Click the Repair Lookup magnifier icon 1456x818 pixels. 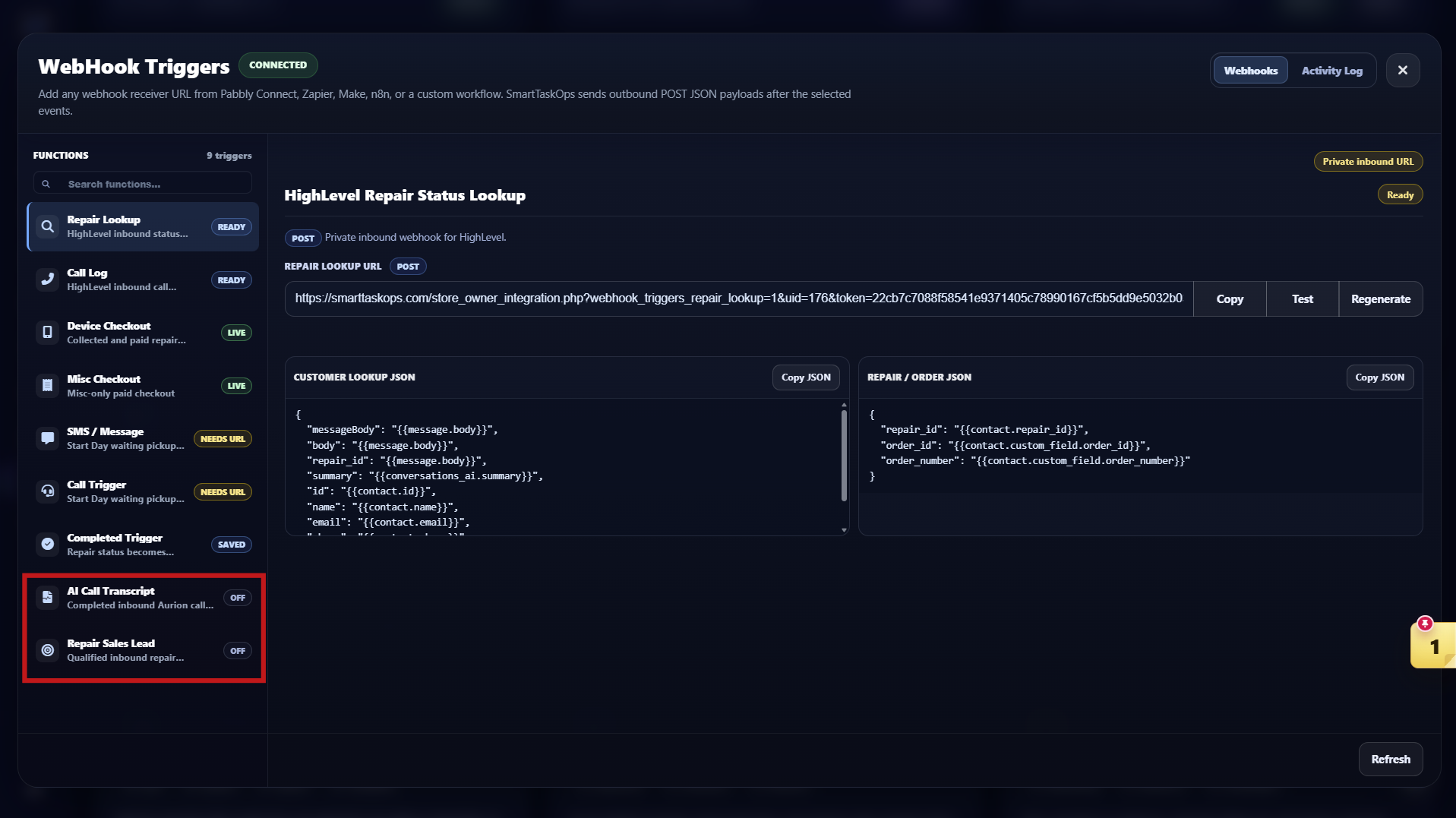pos(47,226)
